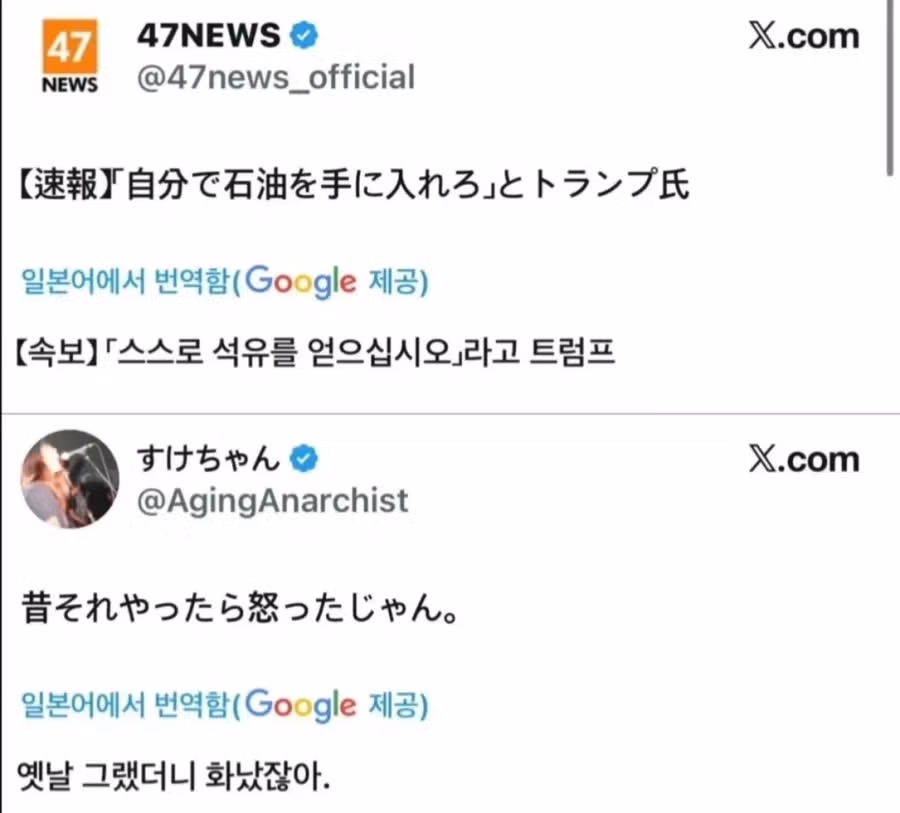This screenshot has height=813, width=900.
Task: Open the @AgingAnarchist handle
Action: [272, 500]
